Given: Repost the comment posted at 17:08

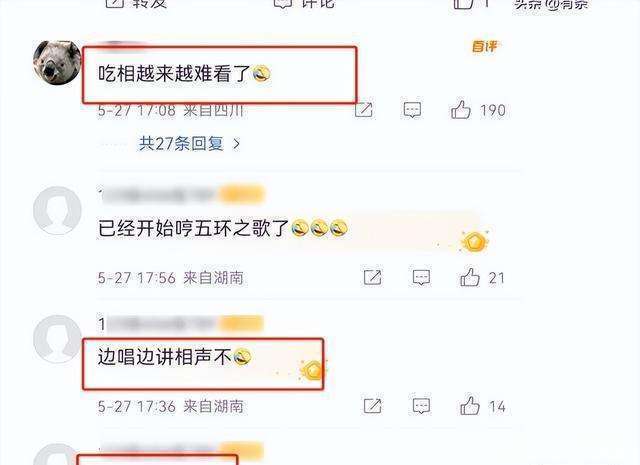Looking at the screenshot, I should (x=363, y=110).
